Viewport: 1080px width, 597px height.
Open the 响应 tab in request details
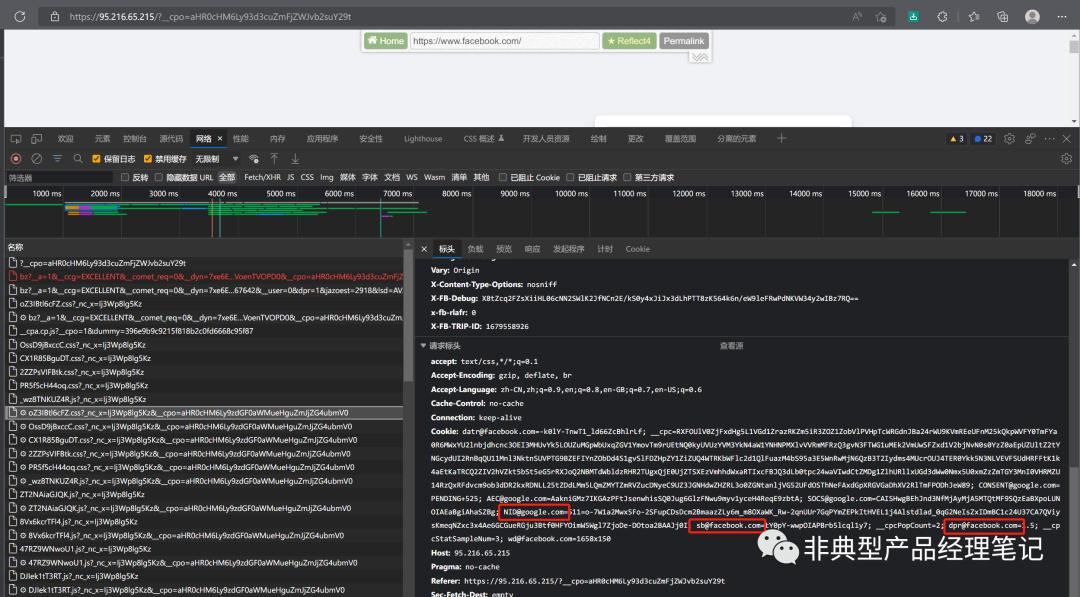click(x=532, y=248)
